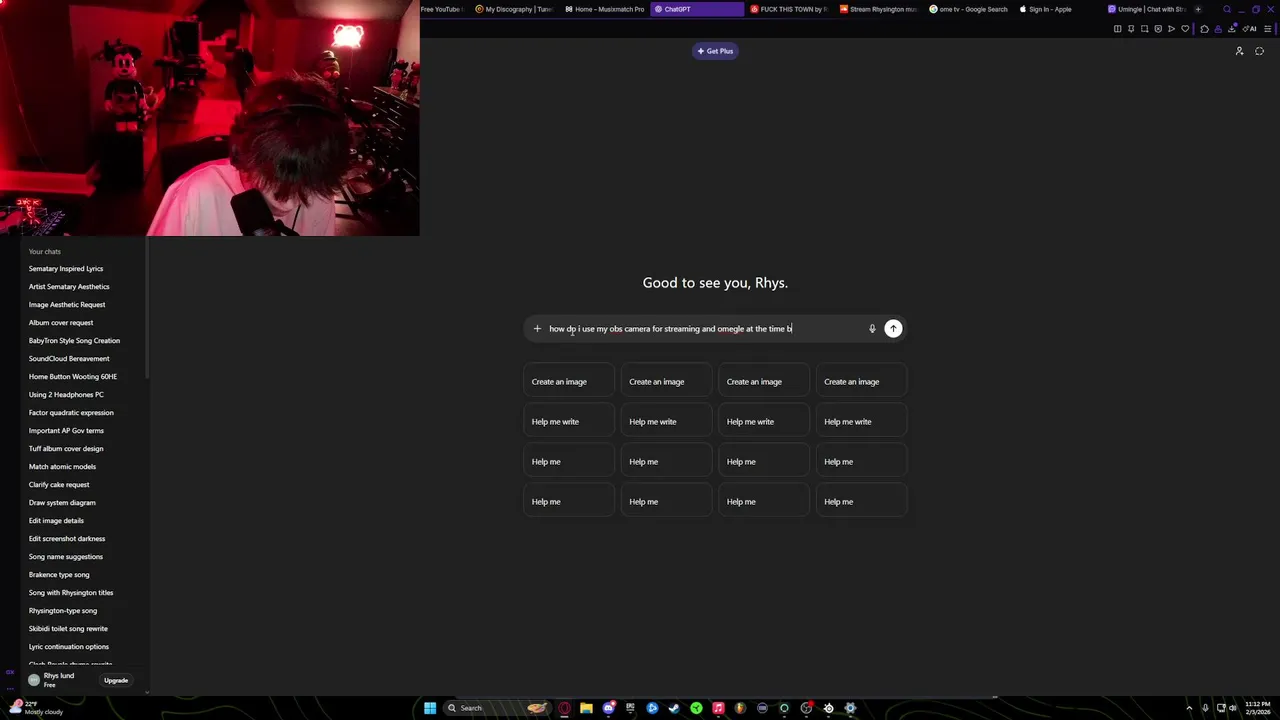Open the volume control in system tray
The image size is (1280, 720).
pos(1232,708)
